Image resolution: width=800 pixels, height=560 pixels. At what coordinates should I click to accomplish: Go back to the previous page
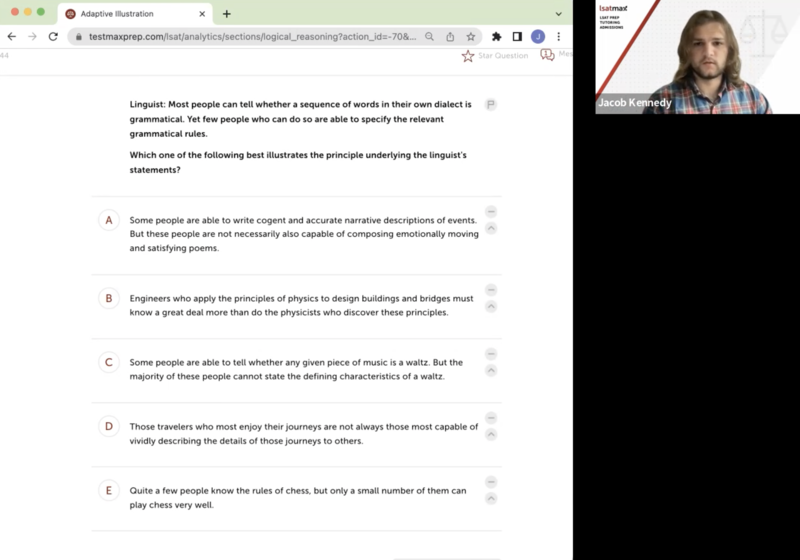coord(11,36)
